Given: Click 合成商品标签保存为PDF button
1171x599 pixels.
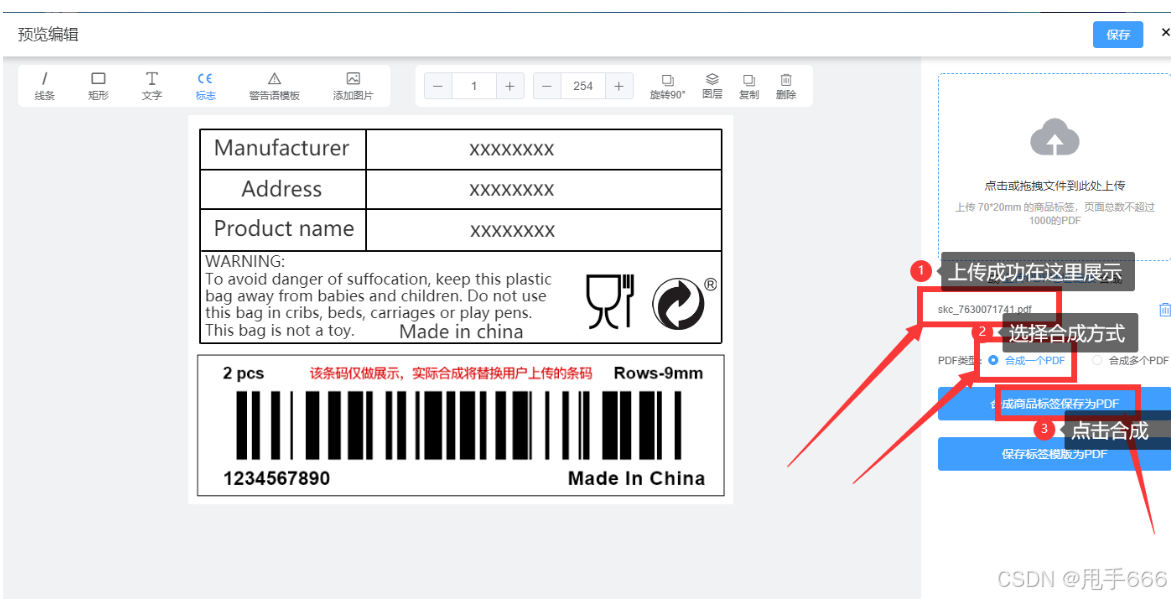Looking at the screenshot, I should [1054, 403].
